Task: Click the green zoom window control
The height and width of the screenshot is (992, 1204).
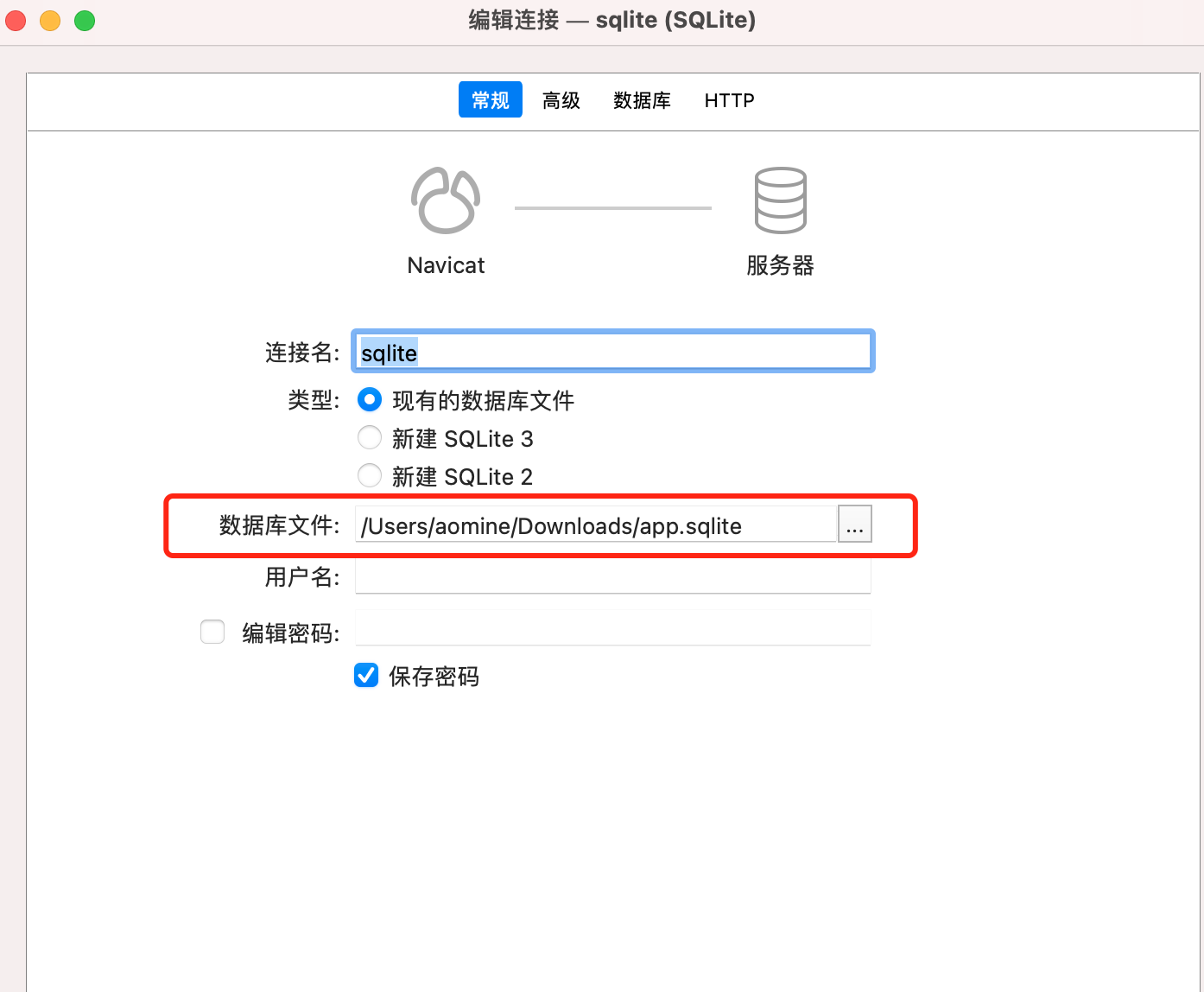Action: tap(84, 20)
